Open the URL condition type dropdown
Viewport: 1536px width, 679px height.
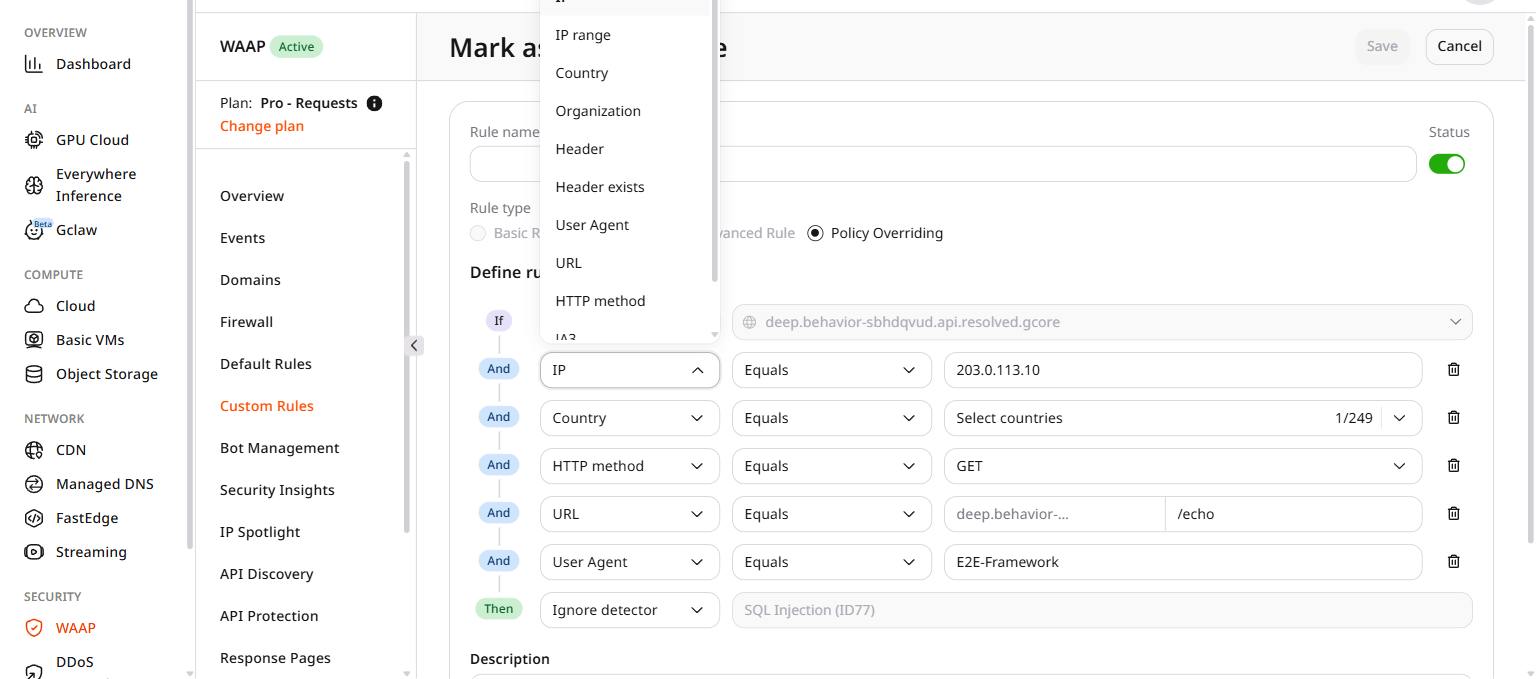coord(630,514)
